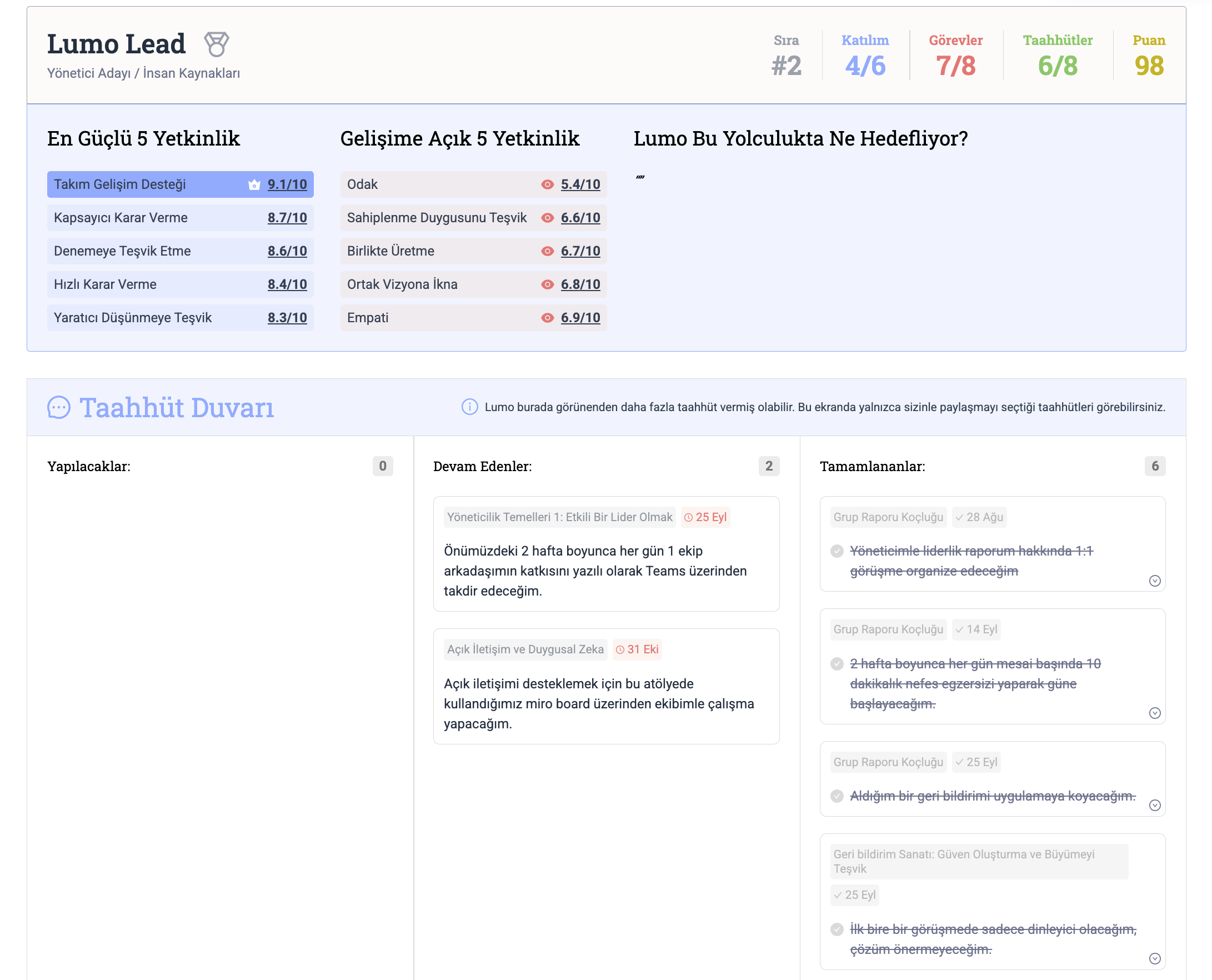Click the medal icon next to Lumo Lead
Image resolution: width=1212 pixels, height=980 pixels.
[216, 44]
